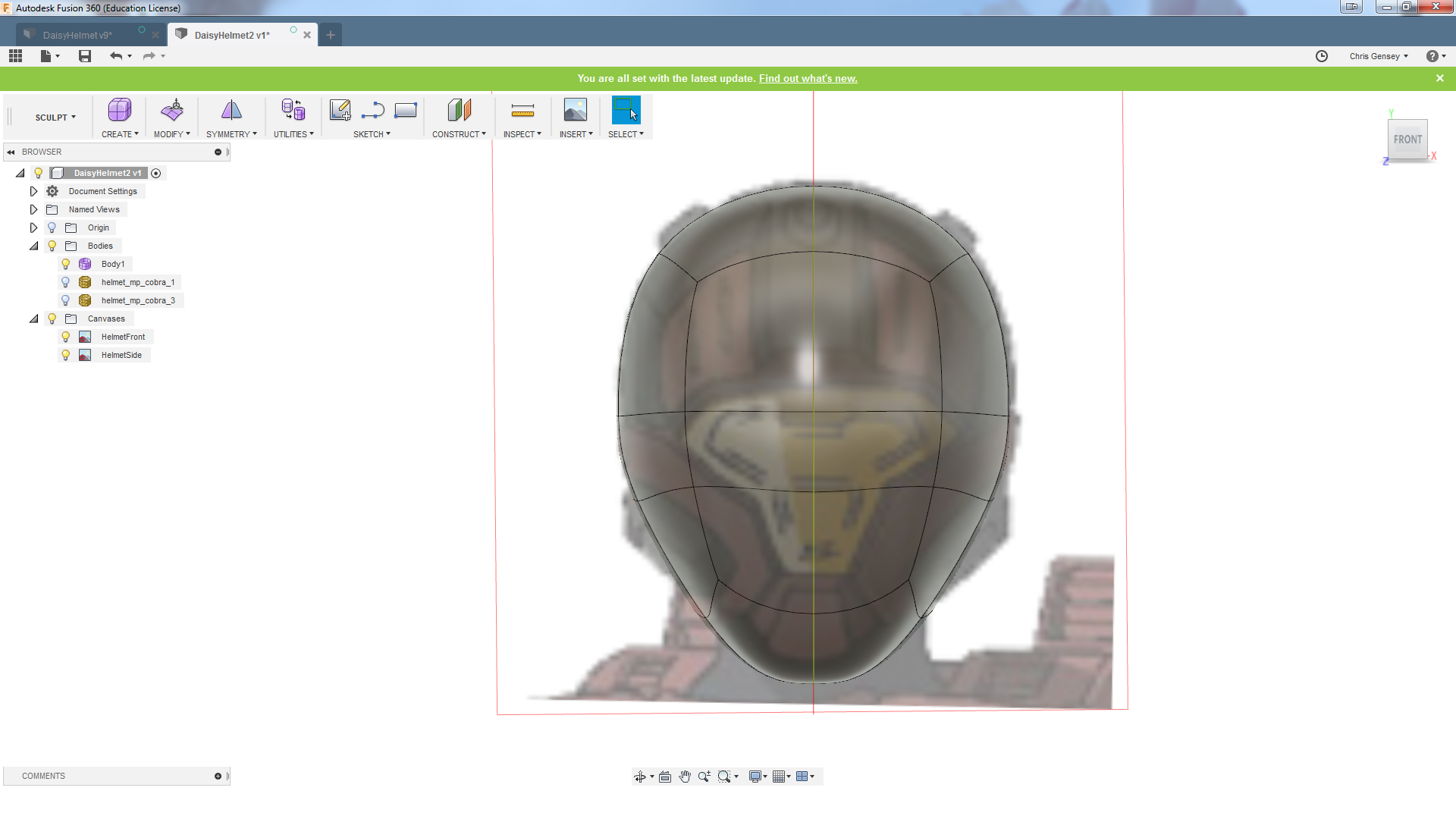Click the Insert canvas image icon
The width and height of the screenshot is (1456, 819).
(575, 111)
